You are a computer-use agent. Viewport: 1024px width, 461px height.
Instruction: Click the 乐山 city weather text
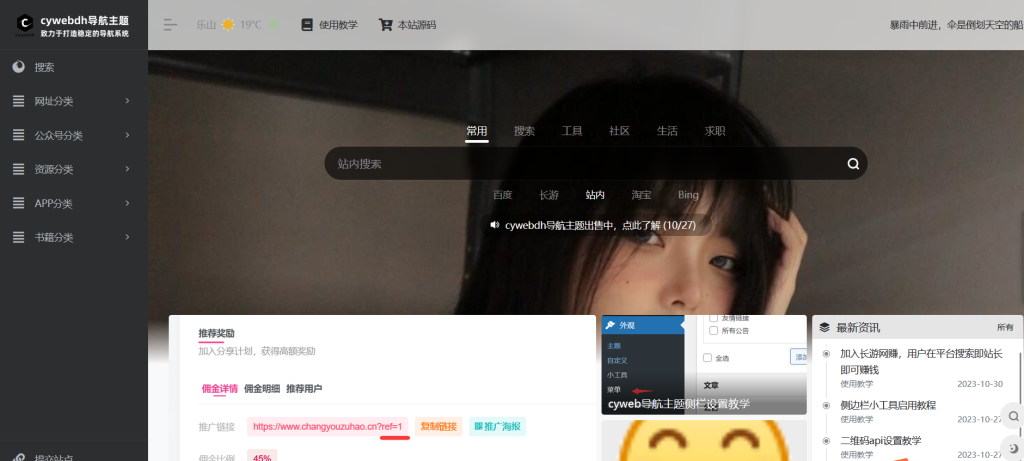[x=206, y=25]
